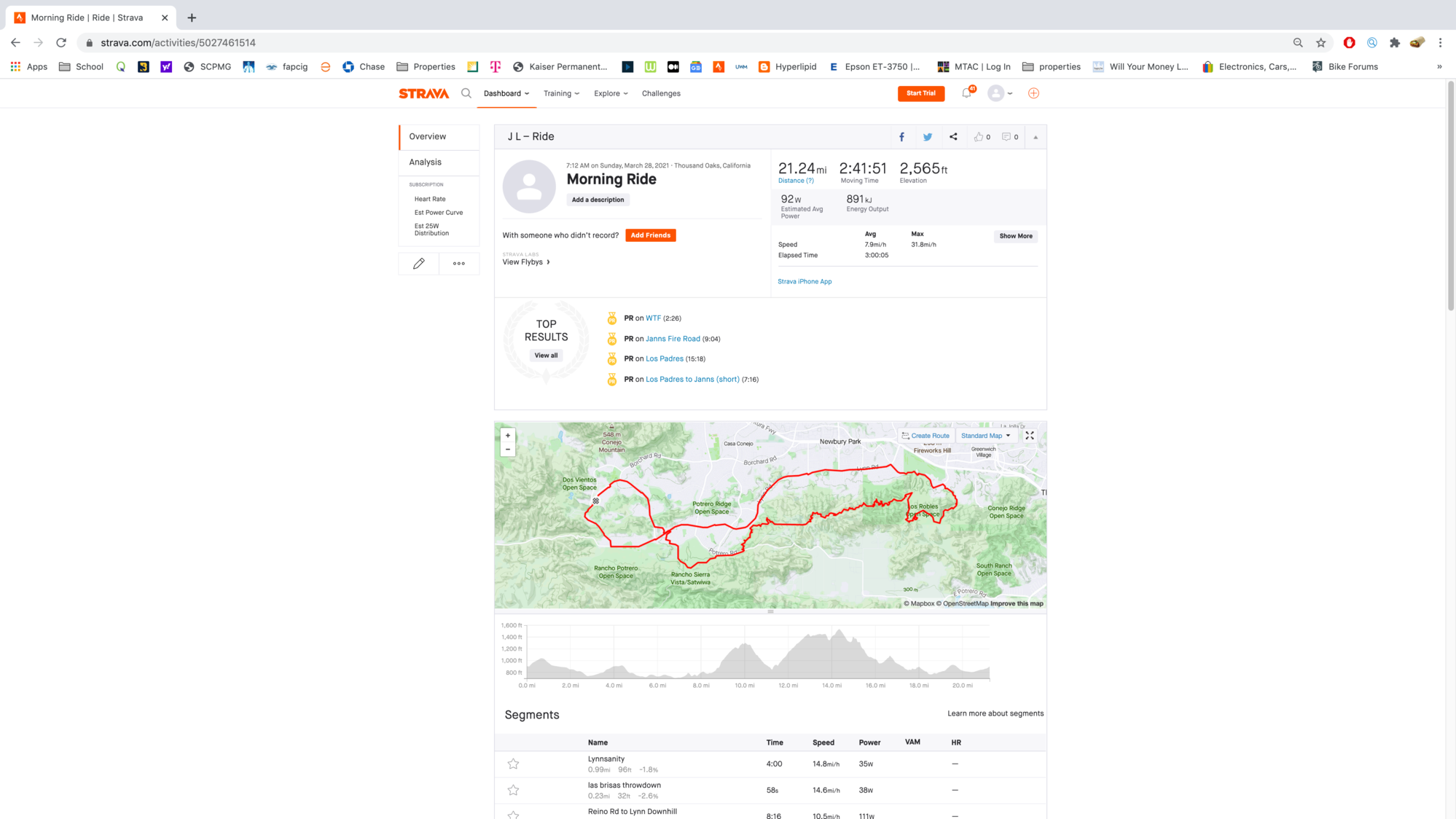Open the Janns Fire Road link
This screenshot has height=819, width=1456.
(x=673, y=339)
